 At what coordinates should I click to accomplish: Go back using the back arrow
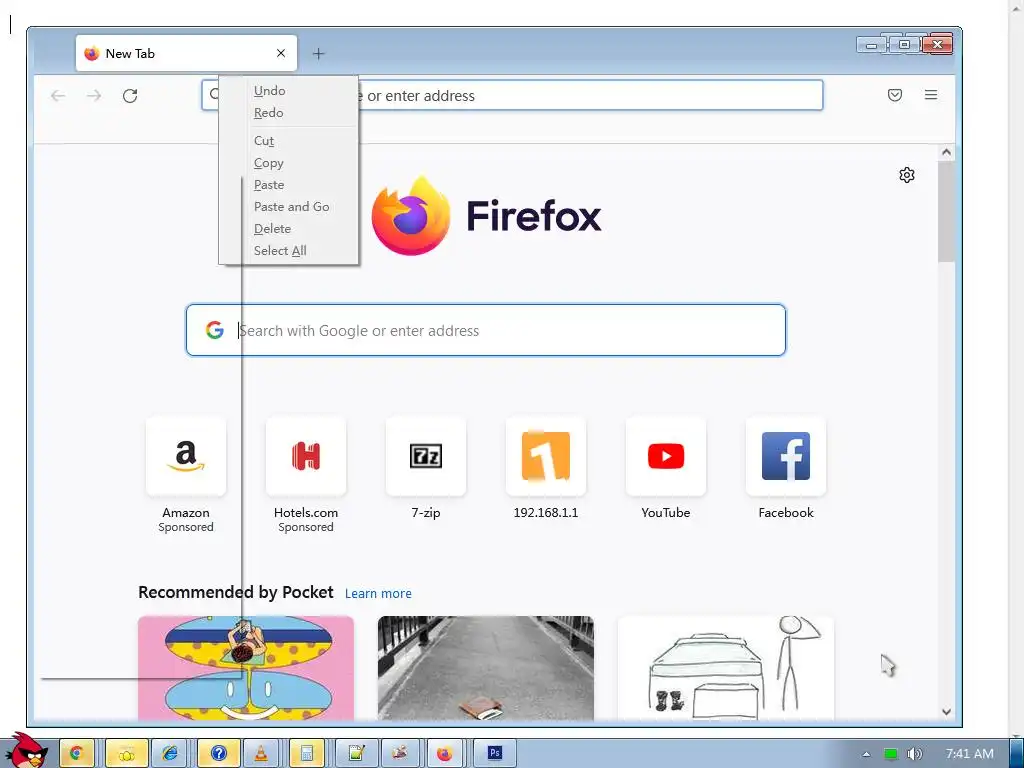click(58, 96)
